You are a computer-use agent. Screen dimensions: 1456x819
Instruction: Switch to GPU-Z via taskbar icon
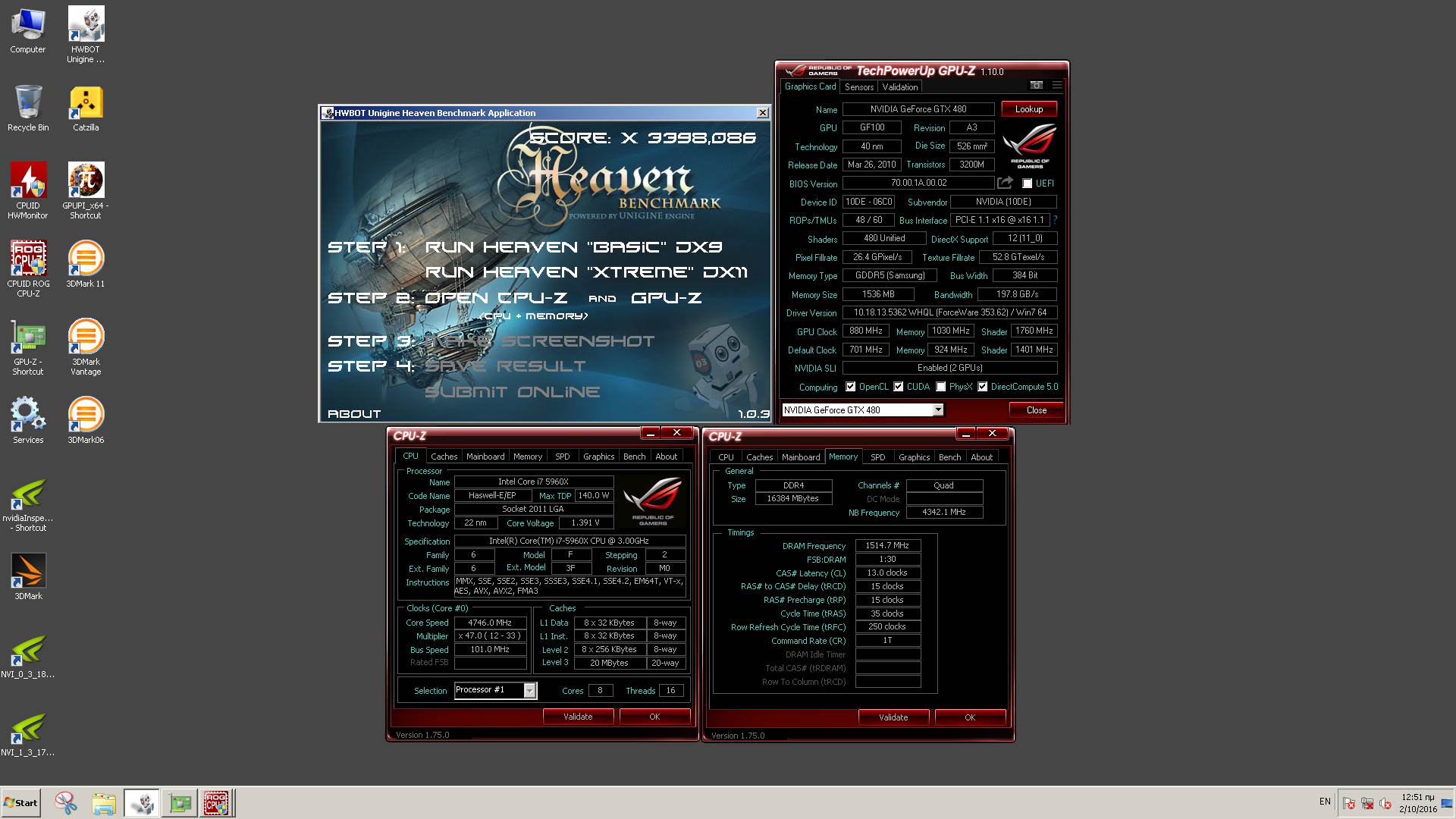click(x=180, y=802)
